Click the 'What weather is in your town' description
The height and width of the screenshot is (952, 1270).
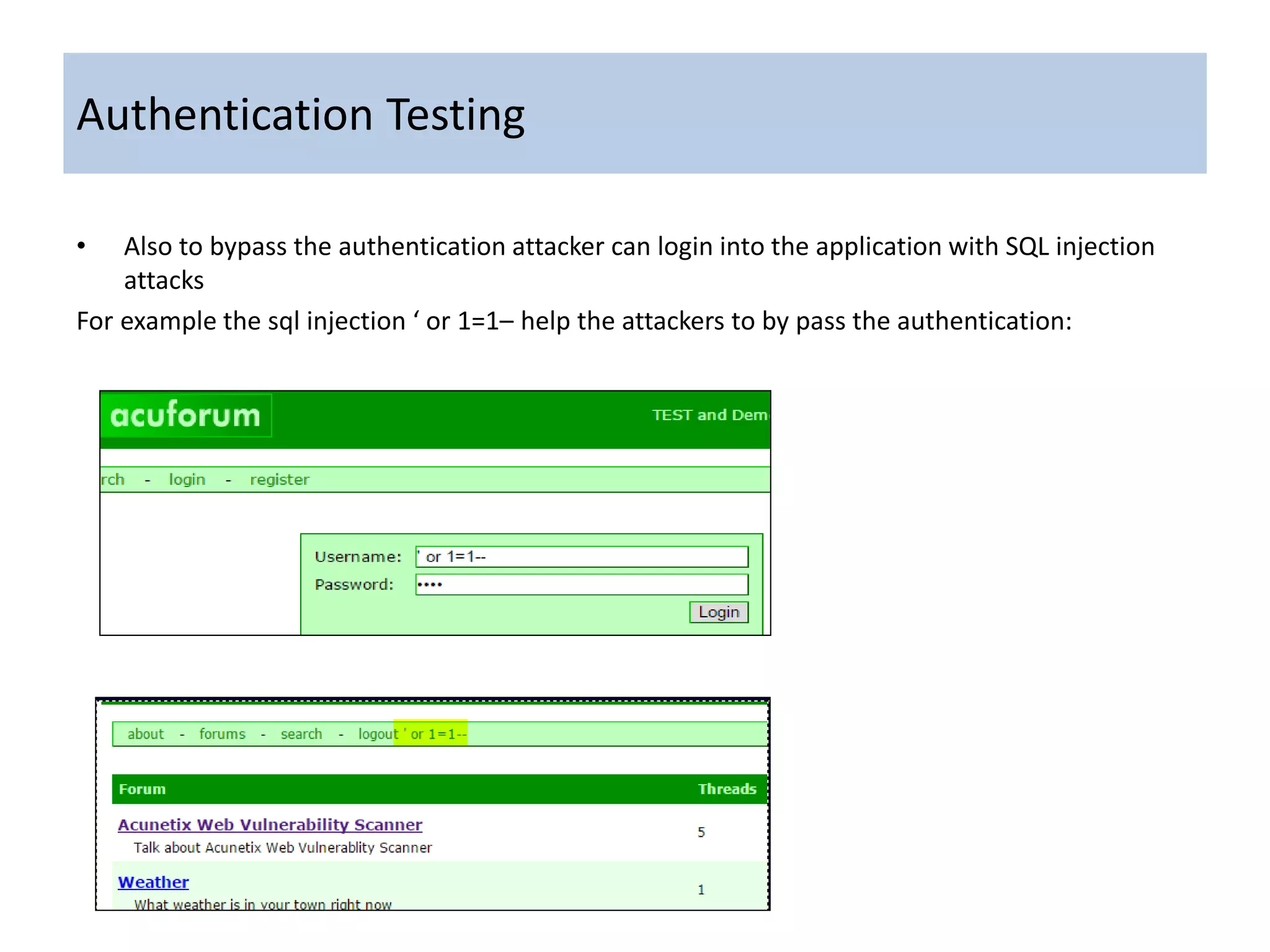point(263,904)
